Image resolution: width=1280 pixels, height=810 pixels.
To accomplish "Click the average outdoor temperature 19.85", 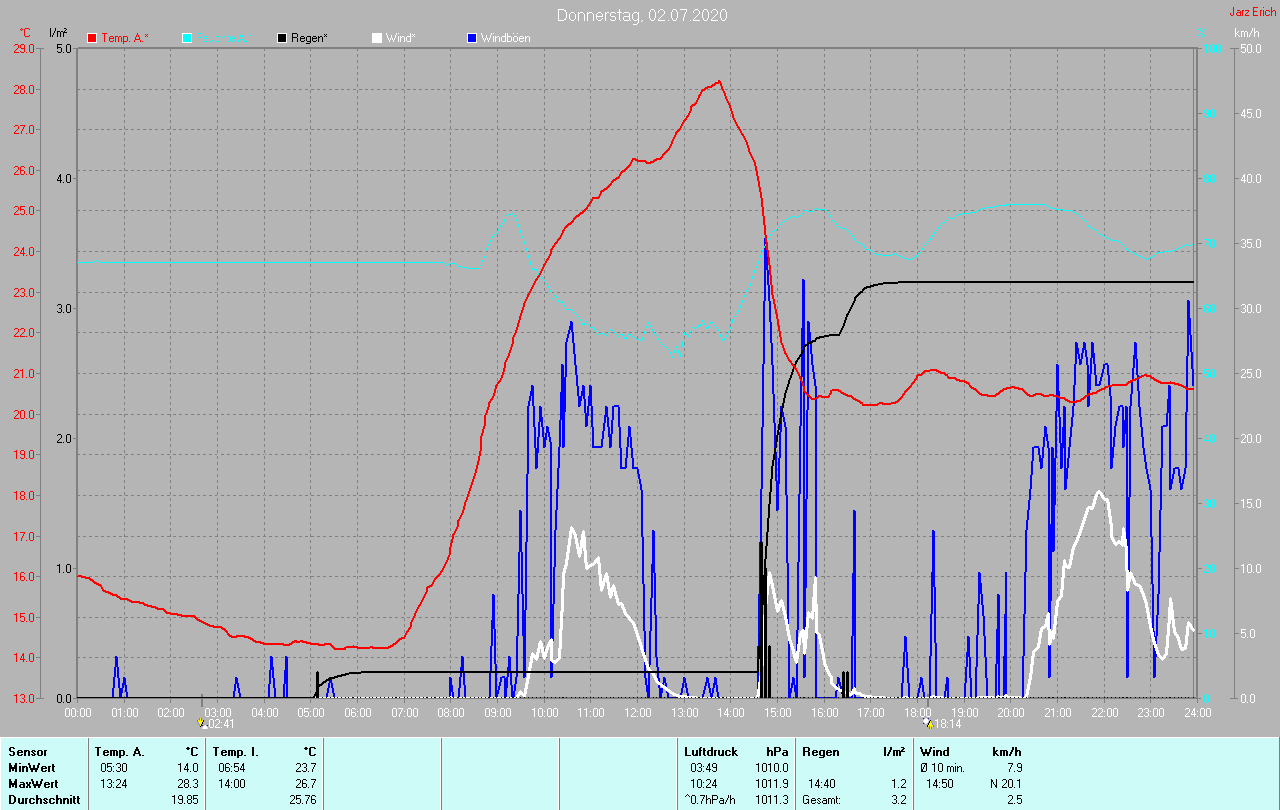I will [x=184, y=800].
